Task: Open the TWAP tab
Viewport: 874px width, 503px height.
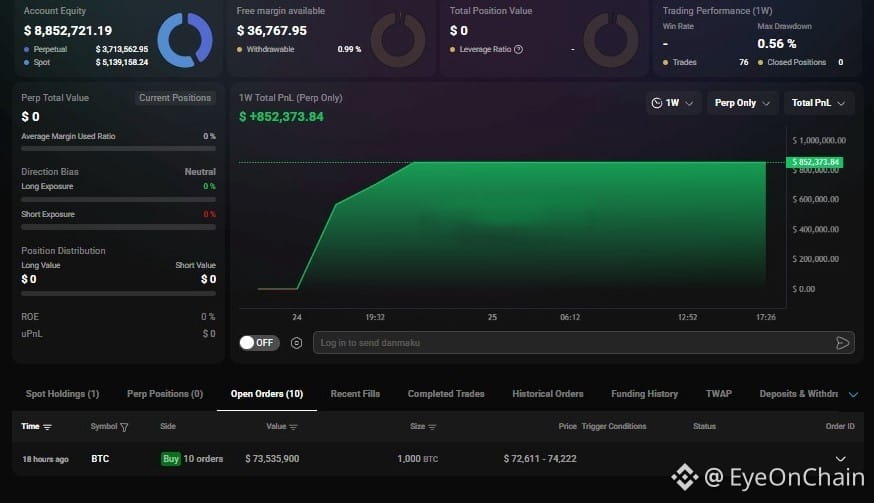Action: point(719,394)
